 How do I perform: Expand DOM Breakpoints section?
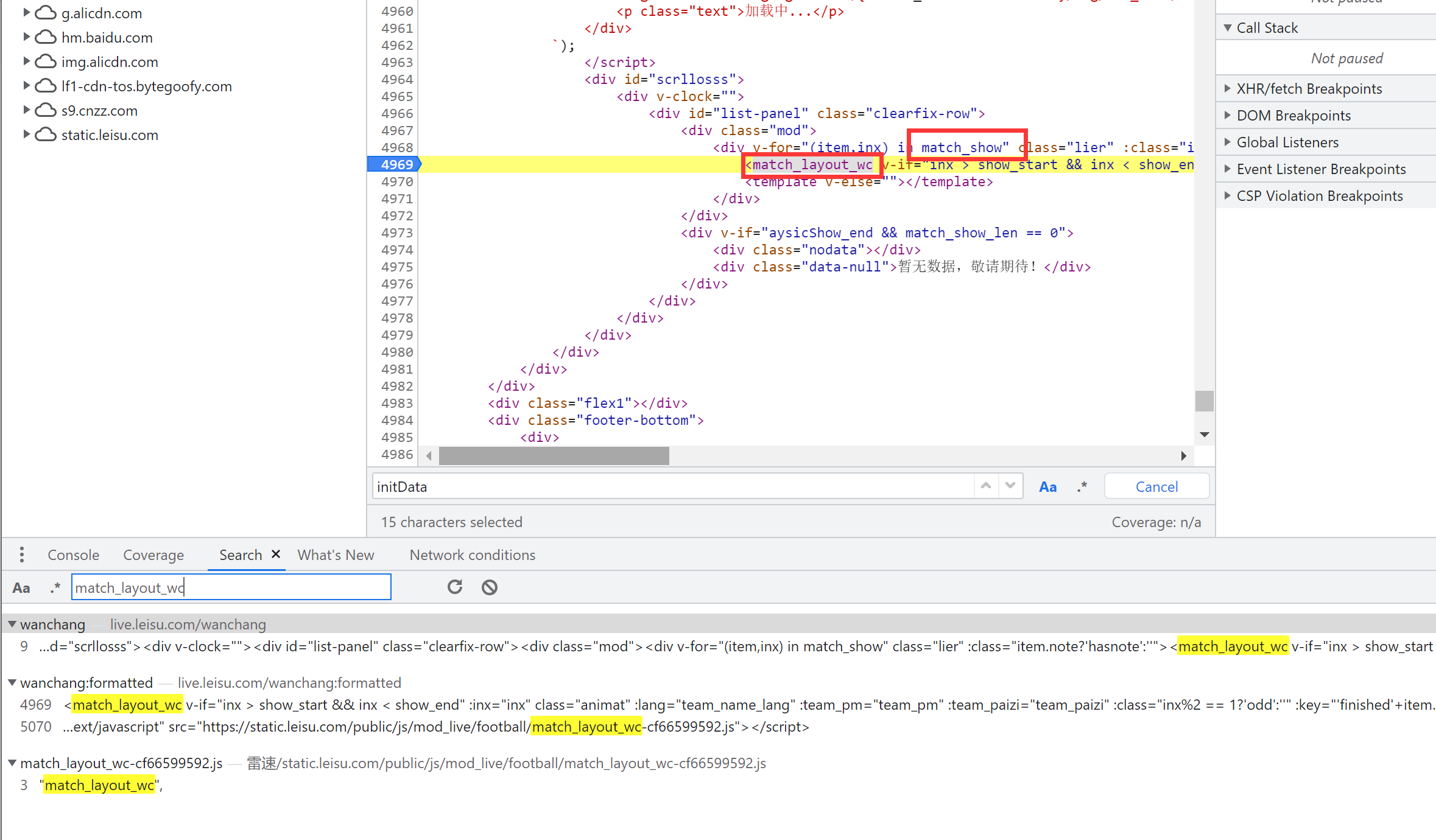(1227, 116)
